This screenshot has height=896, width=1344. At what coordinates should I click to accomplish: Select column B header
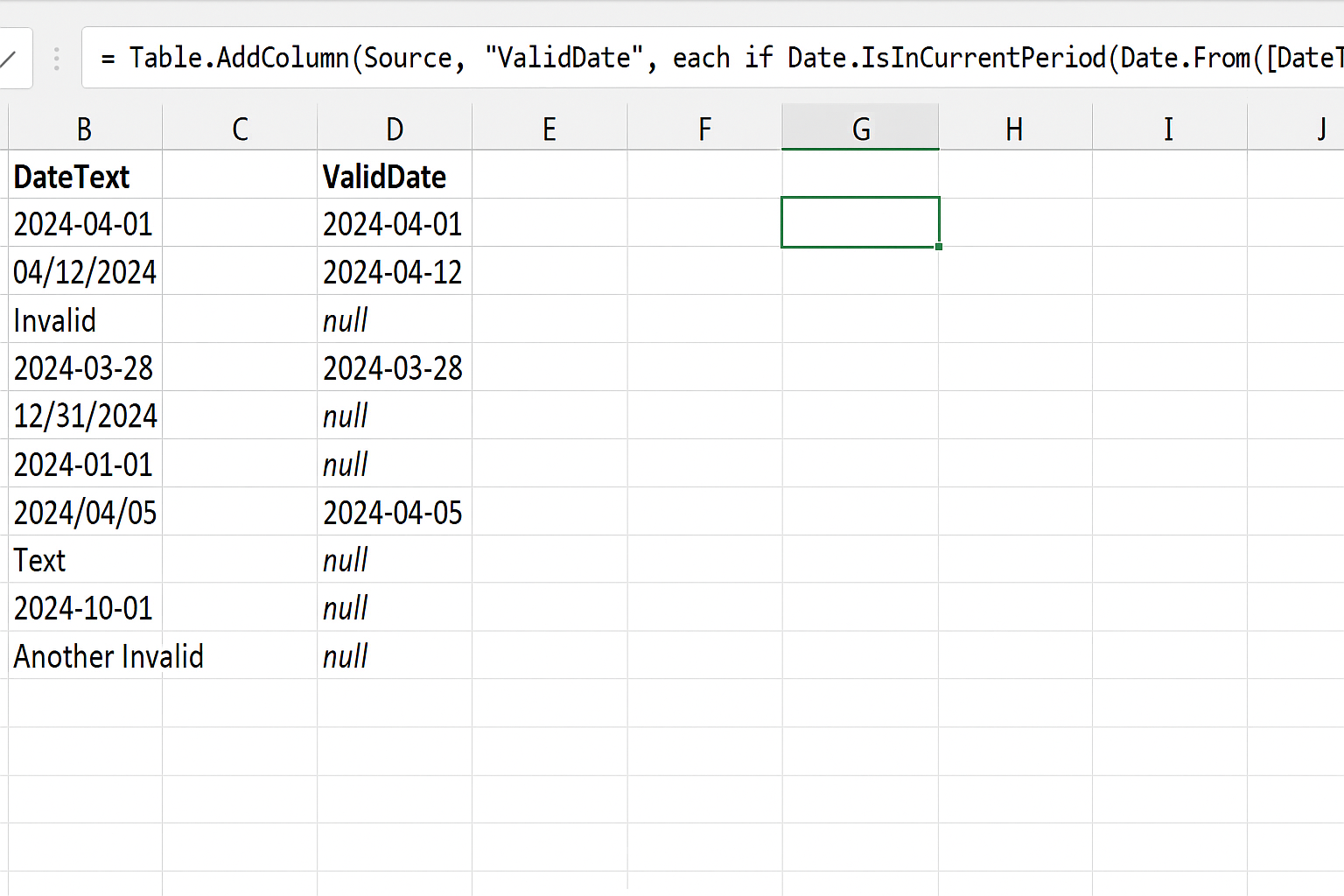click(x=85, y=128)
